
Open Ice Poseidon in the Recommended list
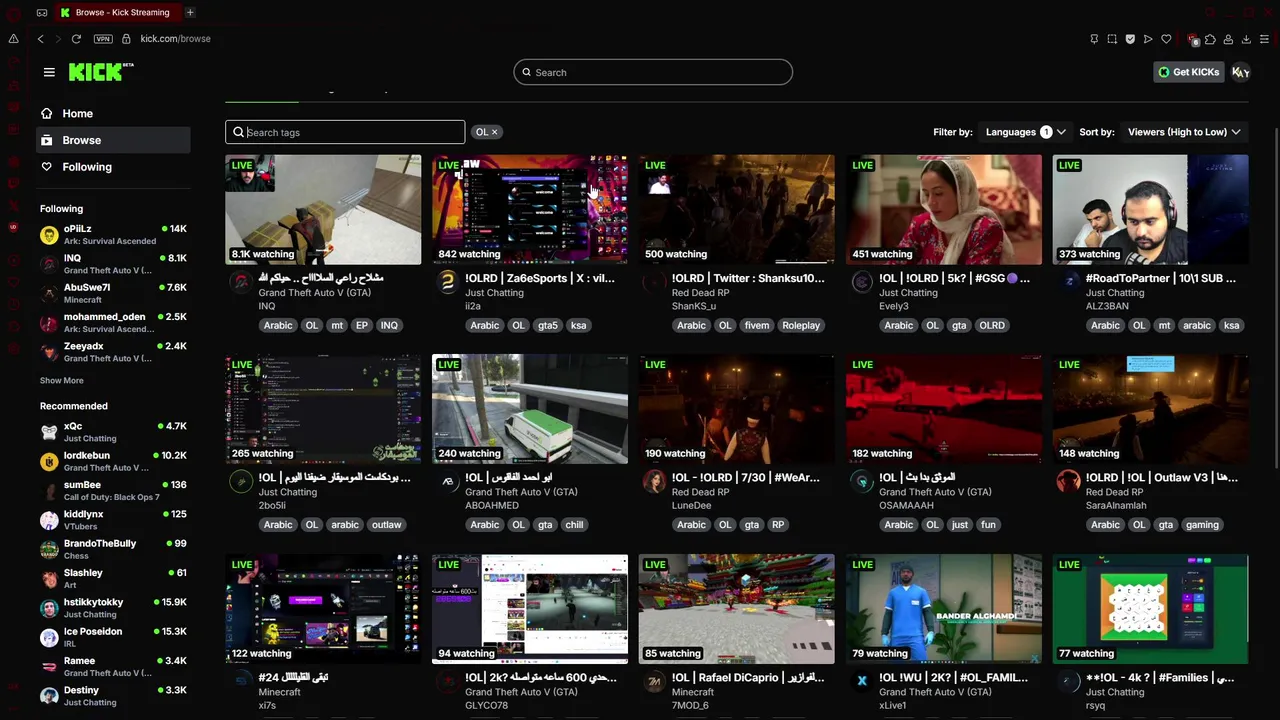coord(113,637)
